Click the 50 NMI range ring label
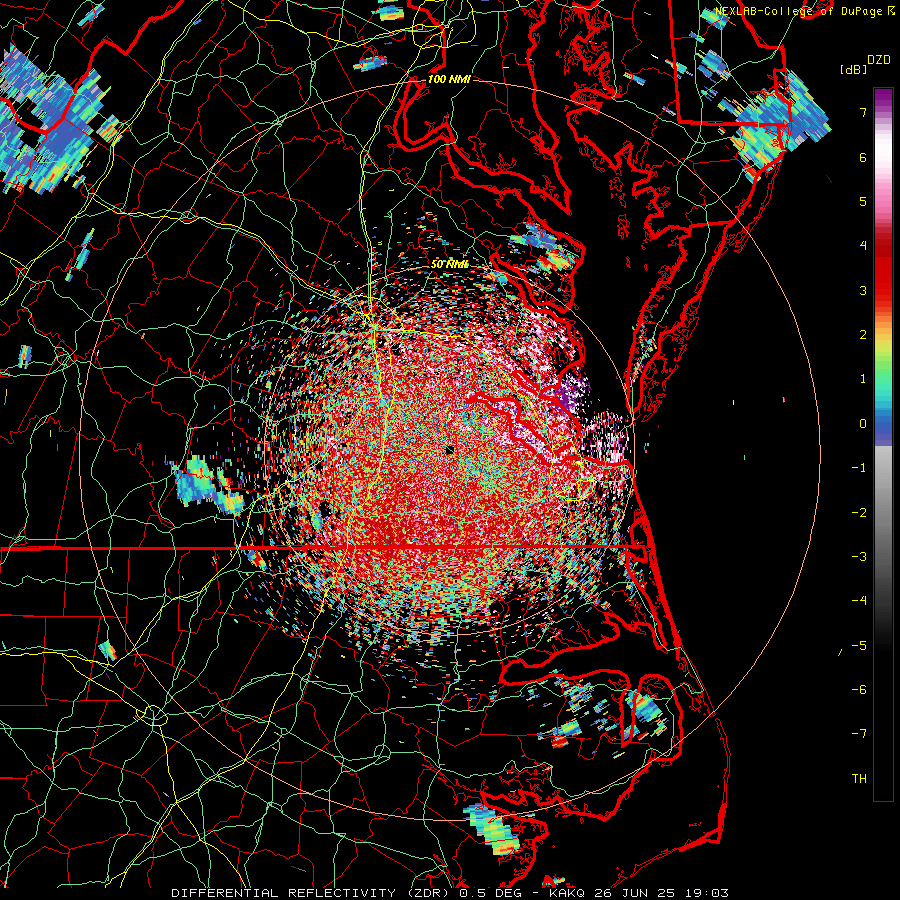 coord(450,264)
